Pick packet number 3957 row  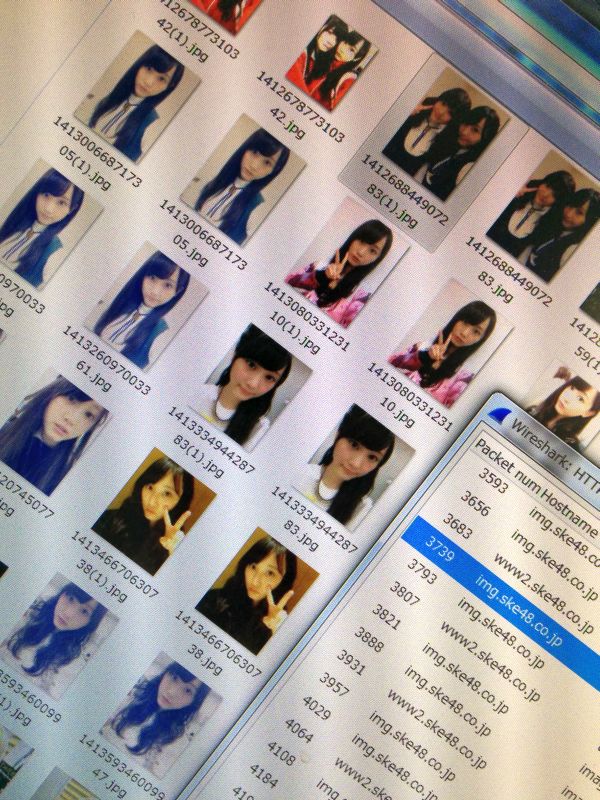[334, 685]
